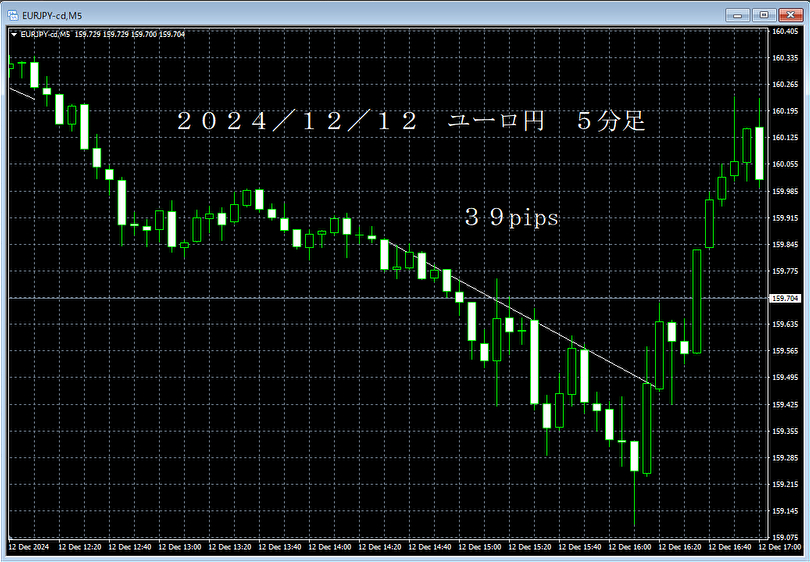Screen dimensions: 810x562
Task: Click the 159.985 price scale value
Action: (x=785, y=191)
